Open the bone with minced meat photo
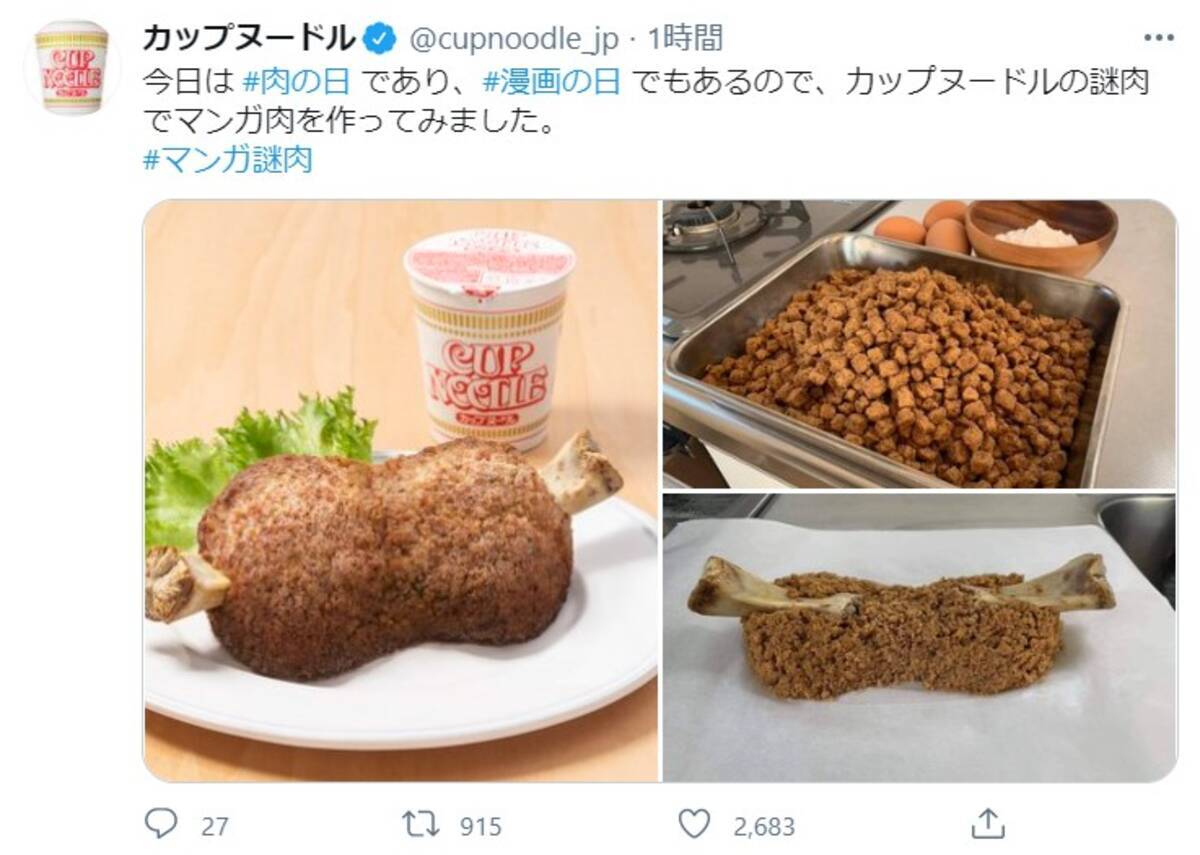This screenshot has height=855, width=1200. coord(919,637)
